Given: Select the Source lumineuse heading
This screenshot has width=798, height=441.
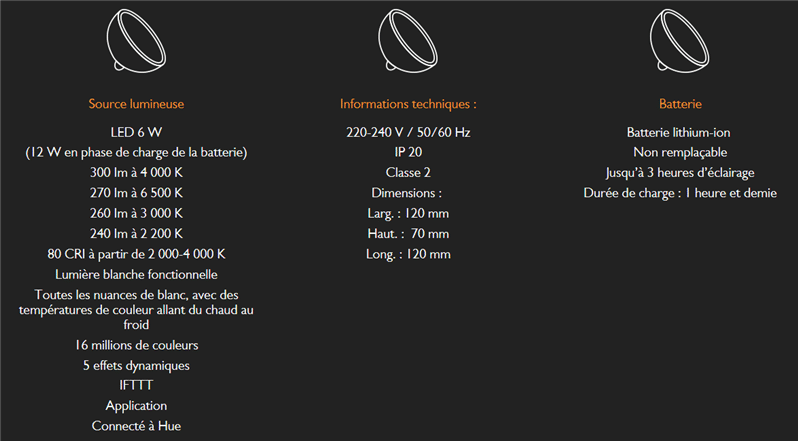Looking at the screenshot, I should tap(136, 104).
